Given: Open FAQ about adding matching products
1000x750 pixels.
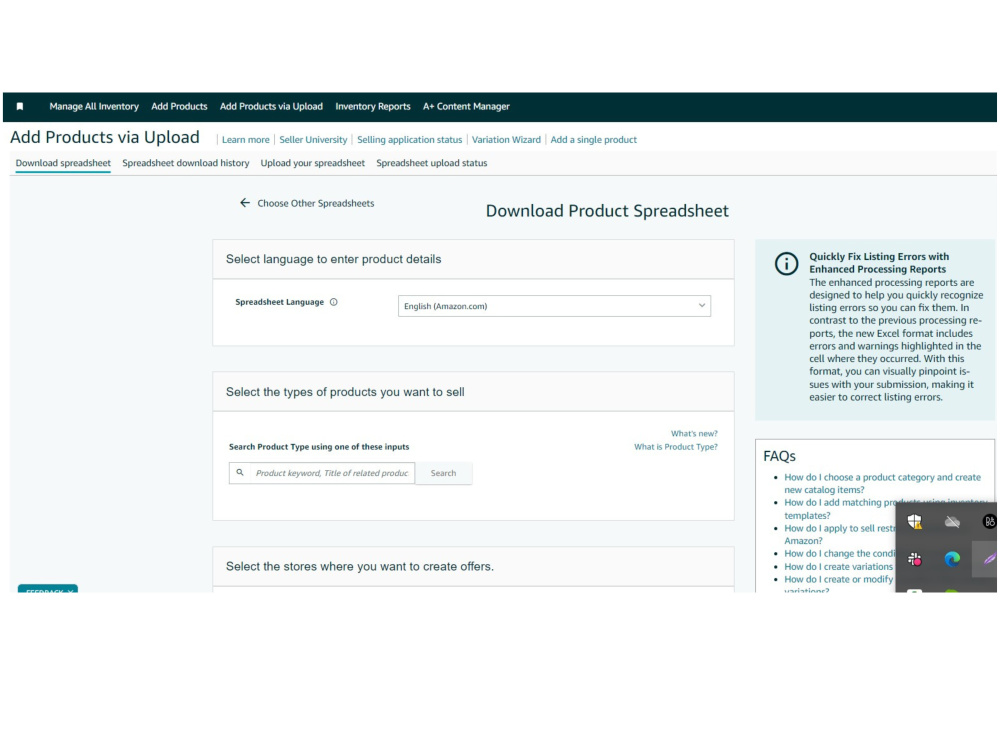Looking at the screenshot, I should coord(839,509).
